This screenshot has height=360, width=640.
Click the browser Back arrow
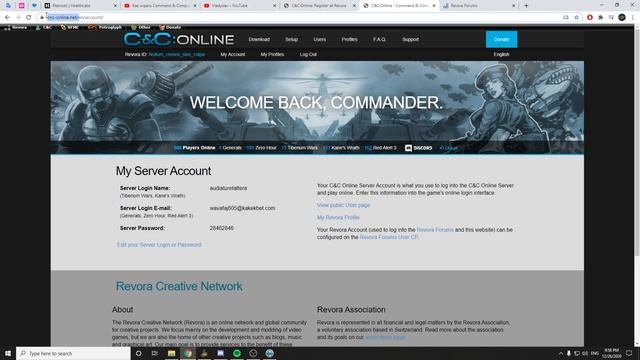(7, 18)
